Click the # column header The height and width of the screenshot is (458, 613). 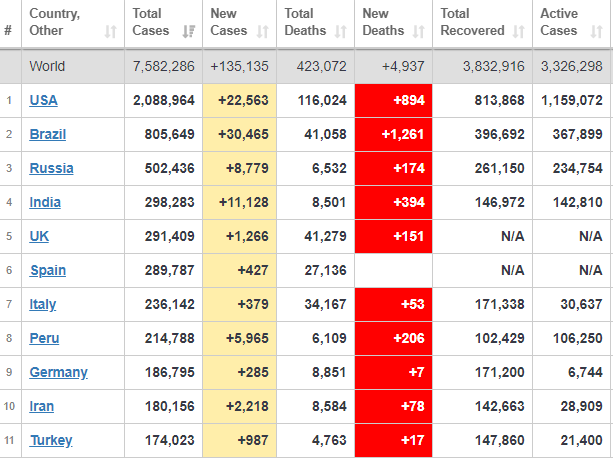pyautogui.click(x=9, y=30)
